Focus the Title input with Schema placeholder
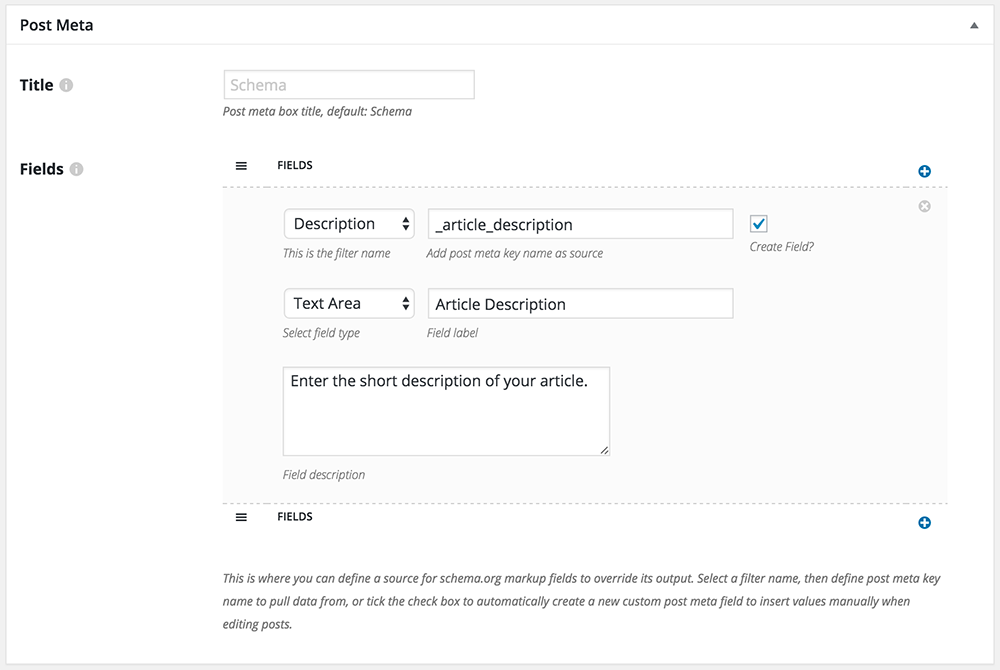The image size is (1000, 670). point(349,85)
